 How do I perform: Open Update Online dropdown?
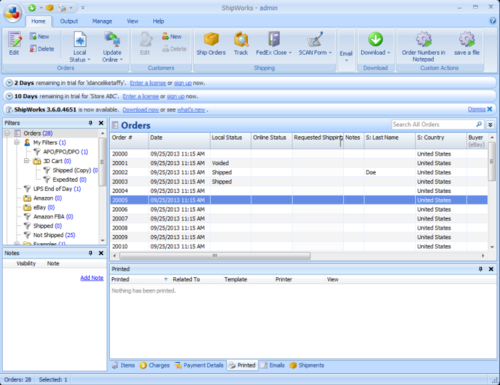pos(112,47)
